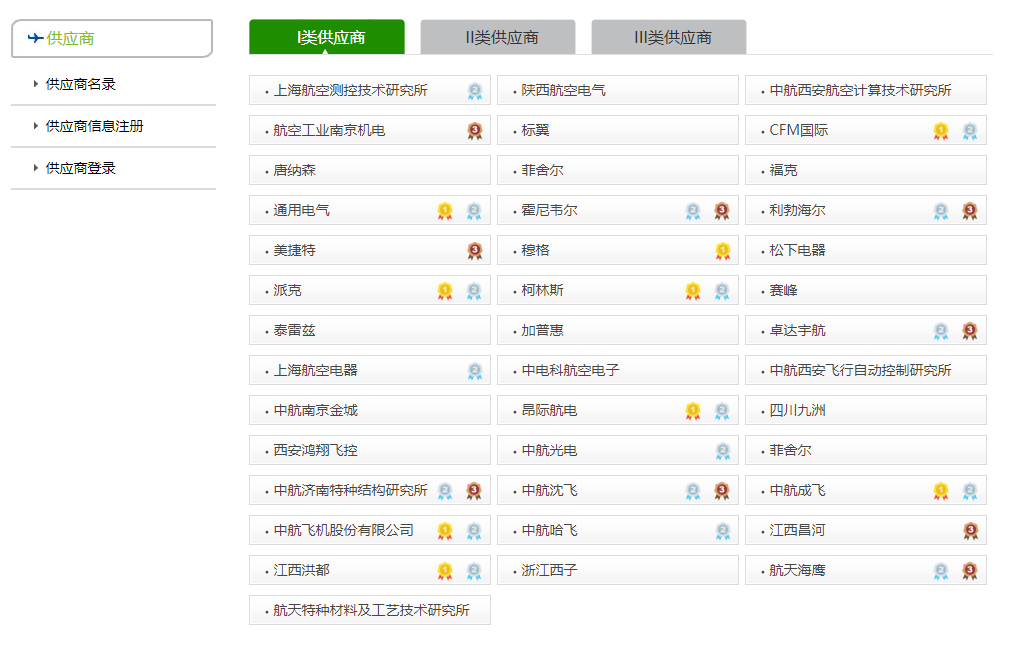Click the silver medal icon on 中航沈飞

click(693, 492)
